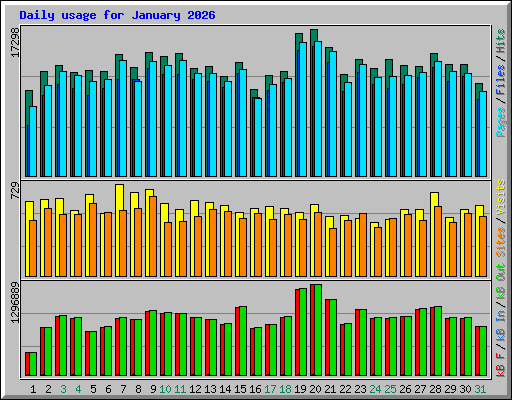This screenshot has width=512, height=400.
Task: Click day 2 on the x-axis
Action: (x=48, y=389)
